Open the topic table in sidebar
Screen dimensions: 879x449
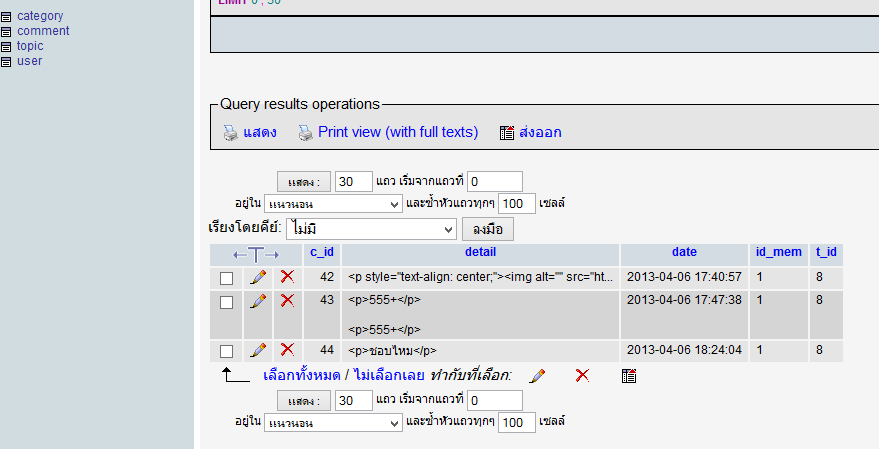[x=30, y=46]
